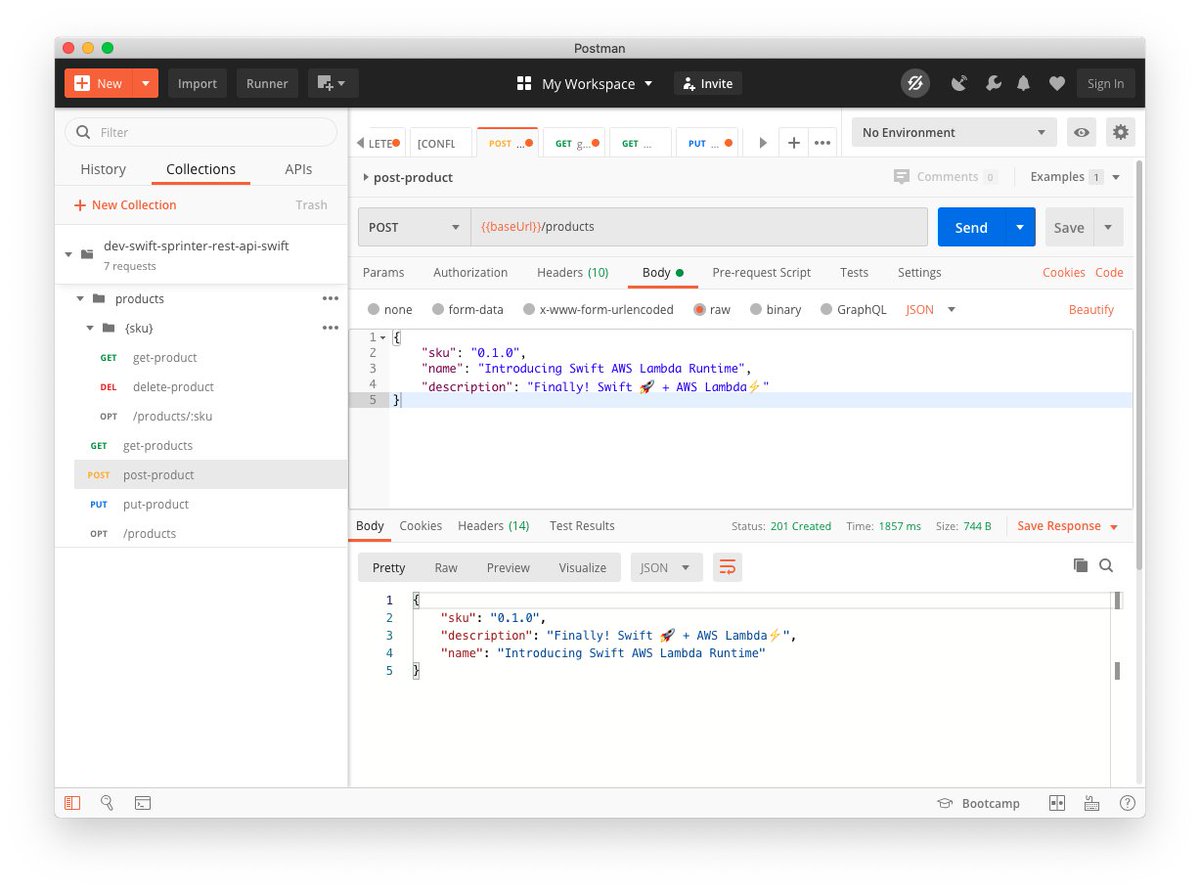Open the Save button dropdown arrow
This screenshot has height=890, width=1200.
(x=1108, y=227)
